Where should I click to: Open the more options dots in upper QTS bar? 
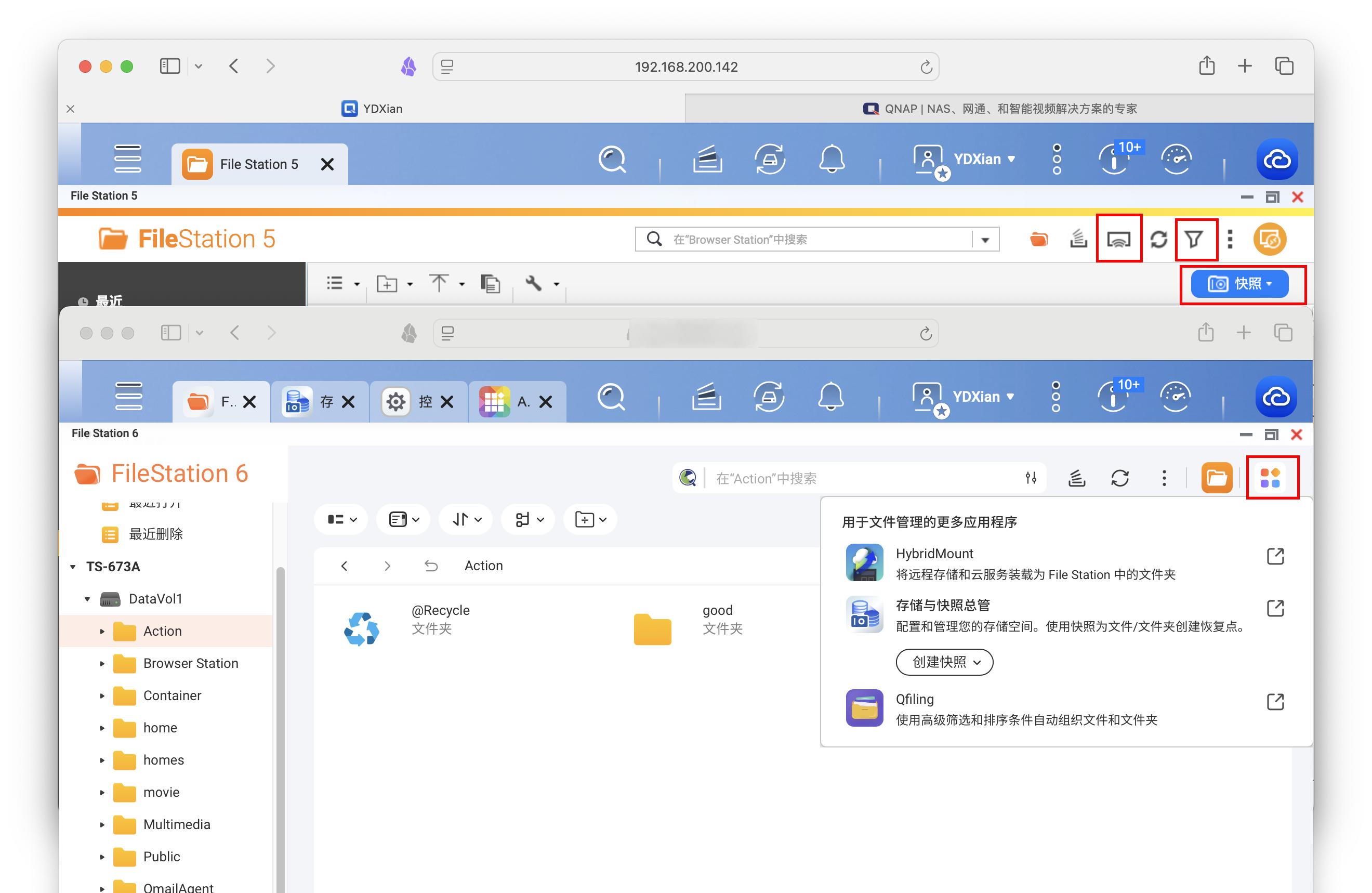[x=1057, y=159]
